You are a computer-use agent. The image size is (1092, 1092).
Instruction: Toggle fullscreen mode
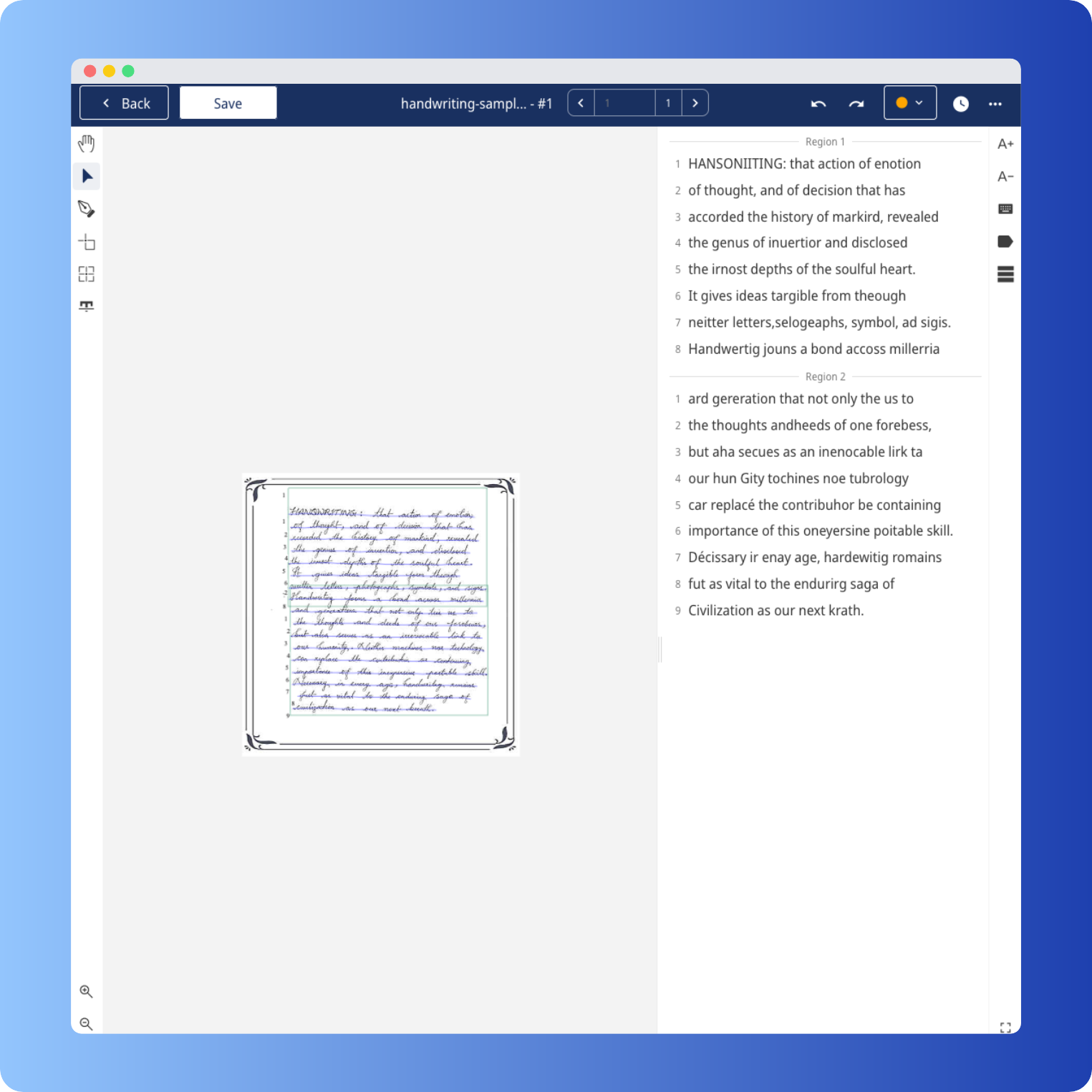click(x=1005, y=1028)
